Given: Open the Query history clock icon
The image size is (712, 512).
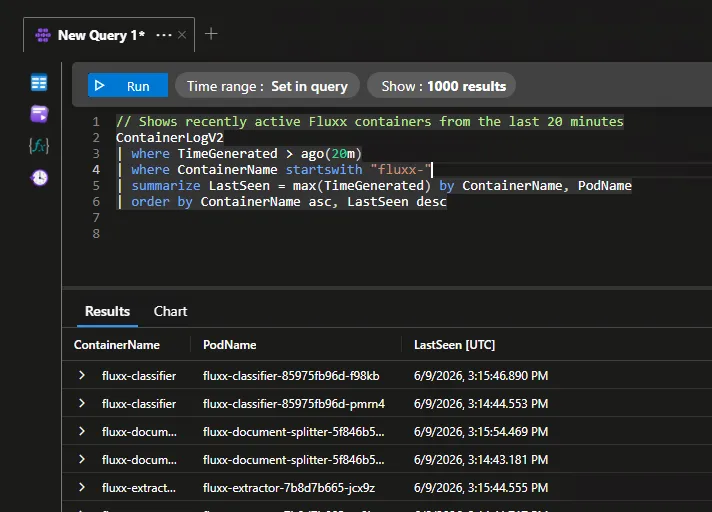Looking at the screenshot, I should pyautogui.click(x=40, y=177).
